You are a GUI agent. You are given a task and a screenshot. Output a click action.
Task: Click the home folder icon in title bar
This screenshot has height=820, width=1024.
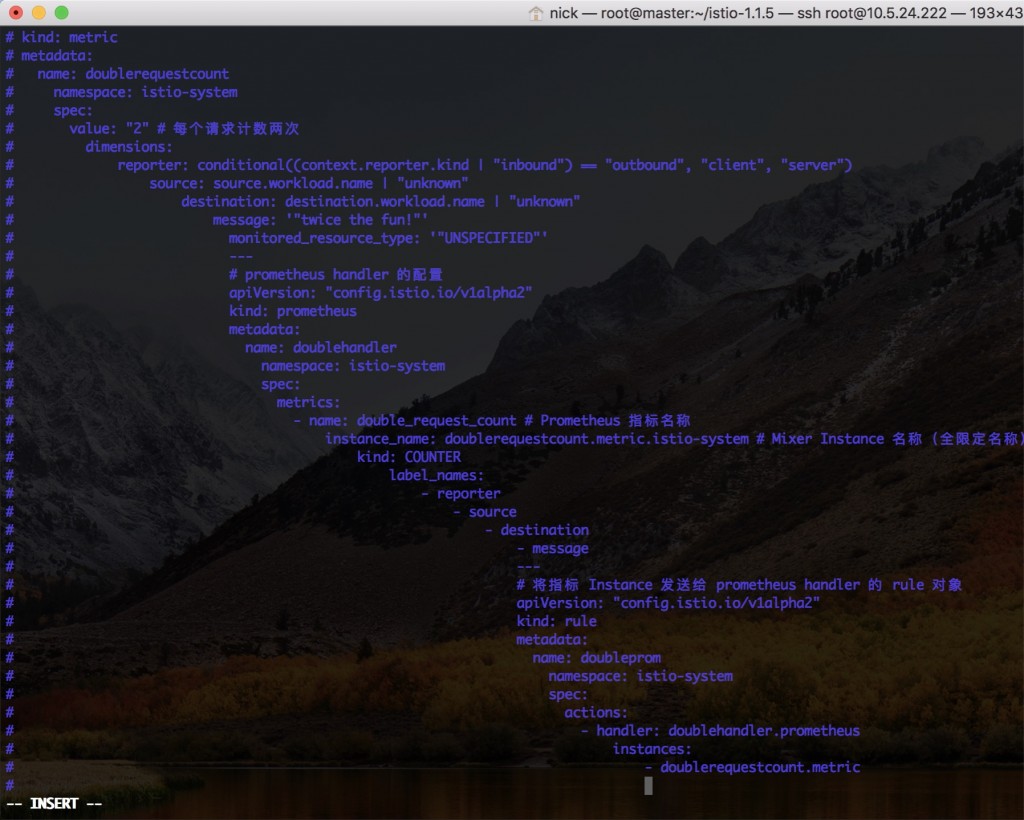click(x=536, y=13)
